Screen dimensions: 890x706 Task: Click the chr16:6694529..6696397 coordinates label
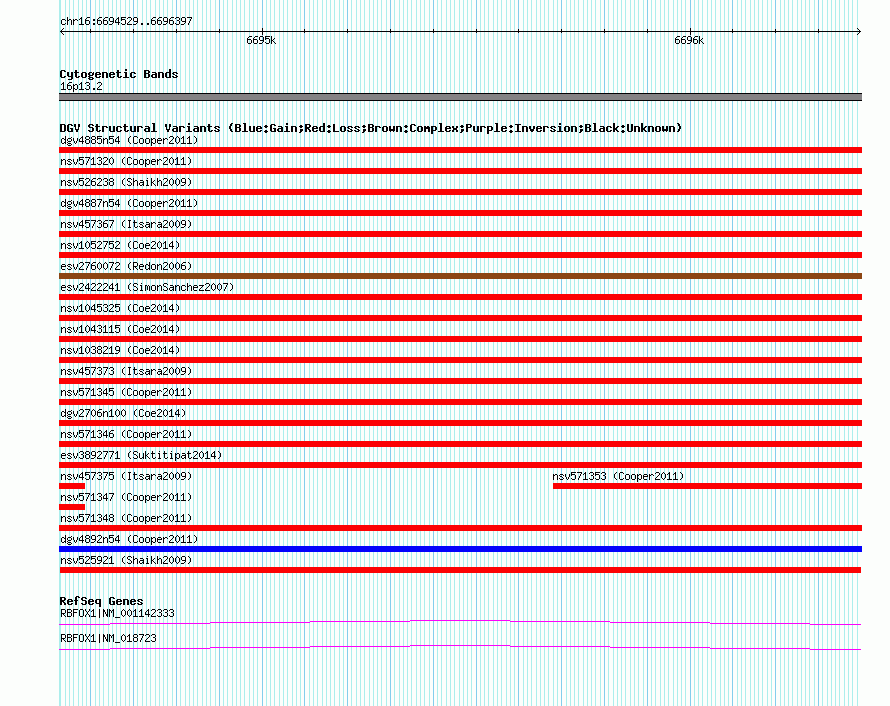[126, 21]
